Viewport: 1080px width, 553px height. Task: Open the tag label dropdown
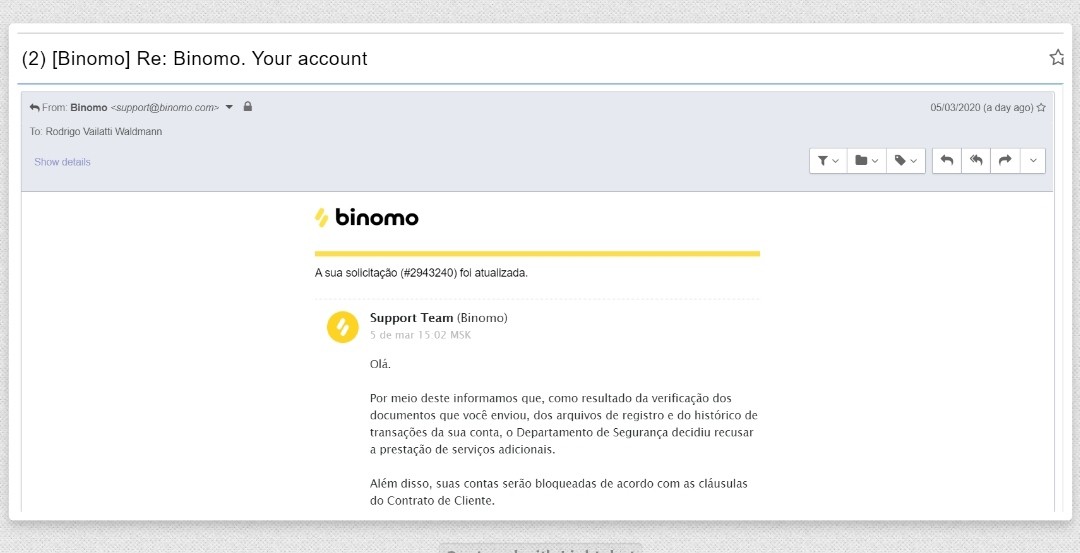coord(906,160)
